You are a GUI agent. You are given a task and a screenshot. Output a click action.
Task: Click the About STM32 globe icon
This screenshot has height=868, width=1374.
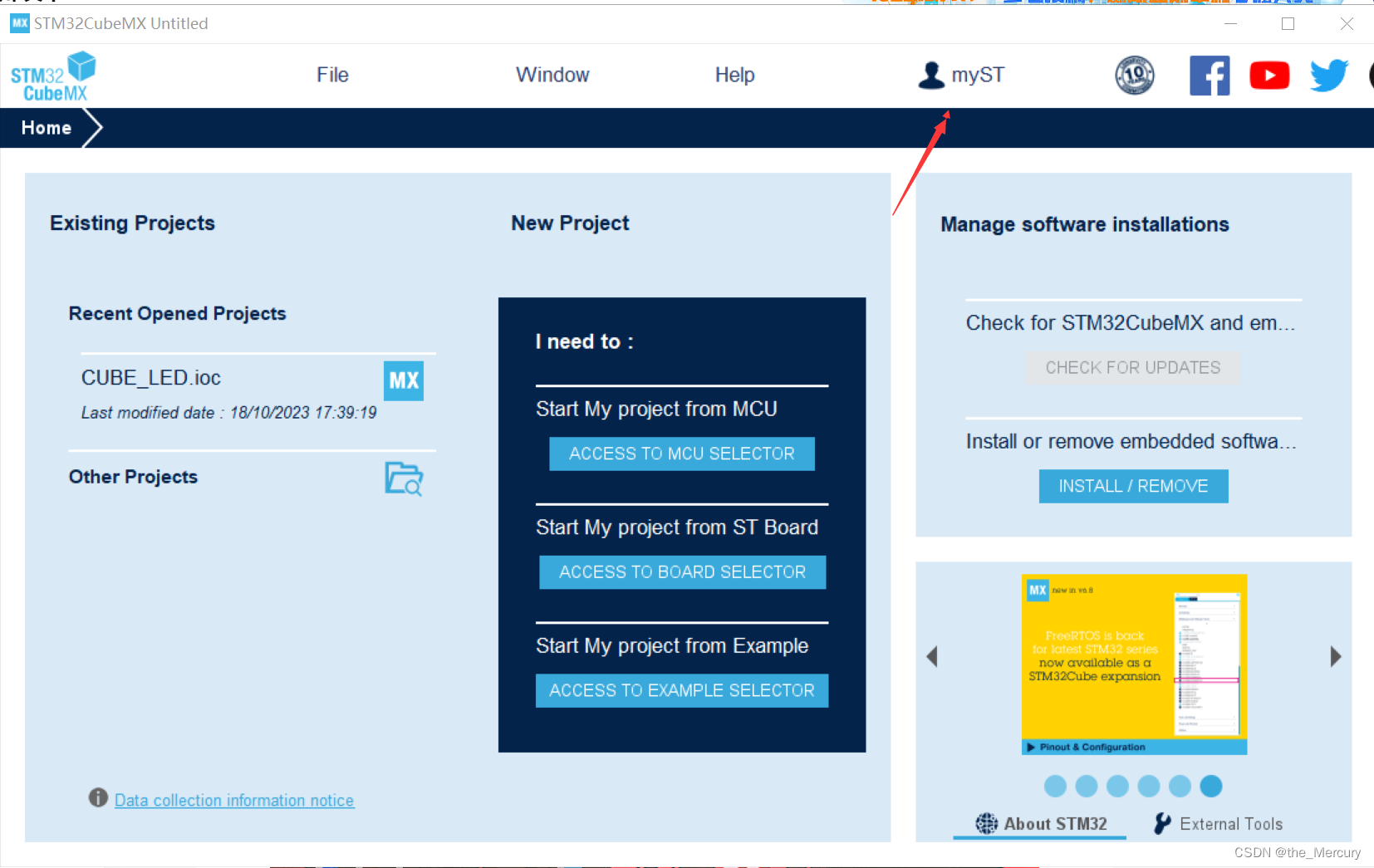pyautogui.click(x=986, y=823)
